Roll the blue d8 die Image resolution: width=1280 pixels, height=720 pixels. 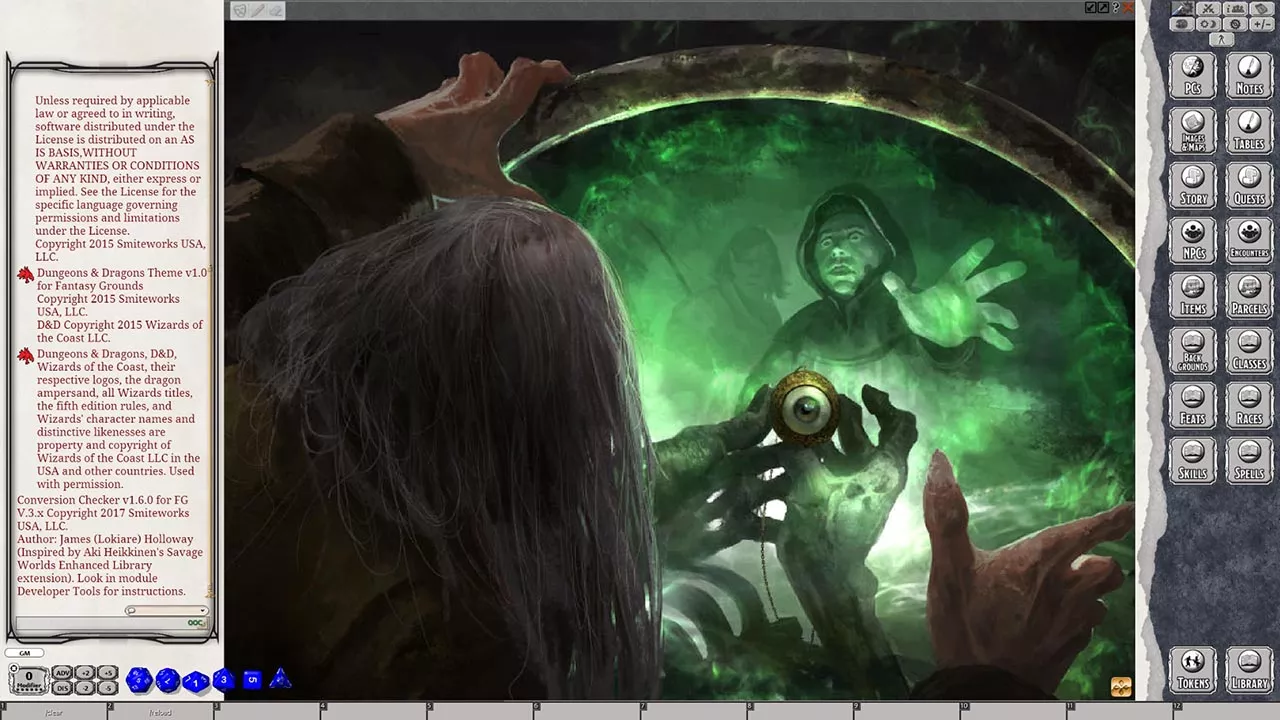coord(223,680)
